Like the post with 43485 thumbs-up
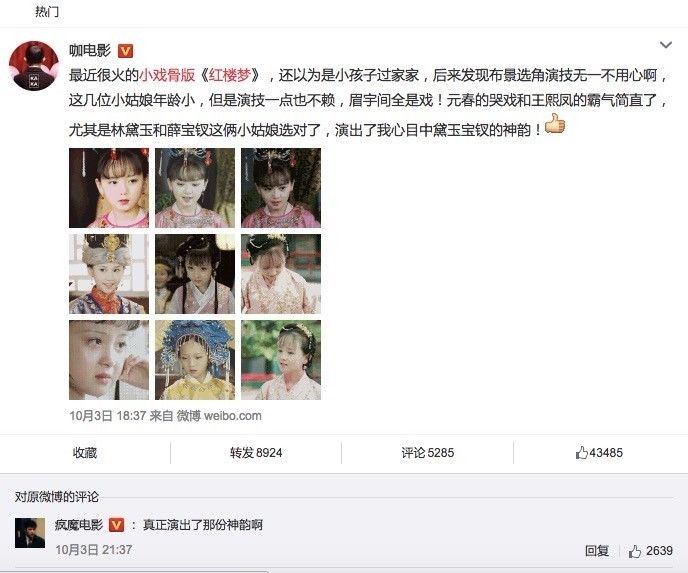Viewport: 688px width, 573px height. (x=599, y=453)
